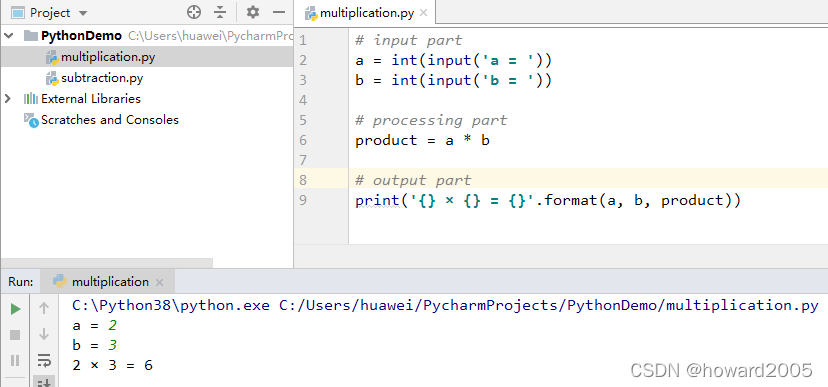Hide the Project panel with minus icon
Viewport: 828px width, 387px height.
[279, 12]
